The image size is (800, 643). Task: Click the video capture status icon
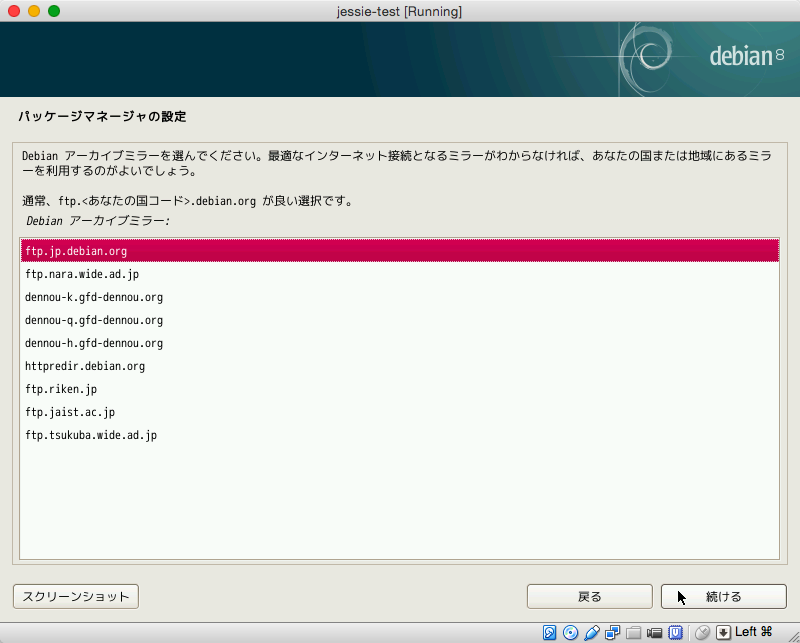point(654,633)
